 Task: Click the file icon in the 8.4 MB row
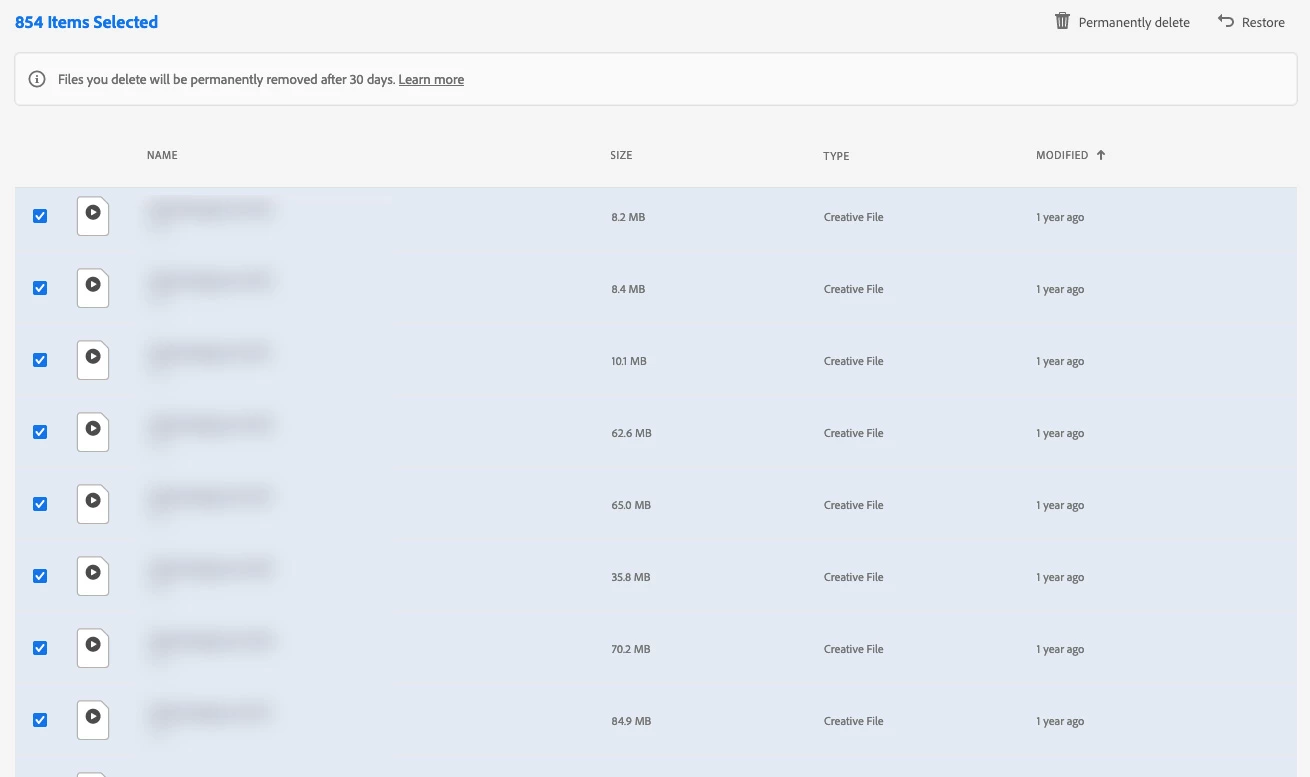tap(93, 288)
